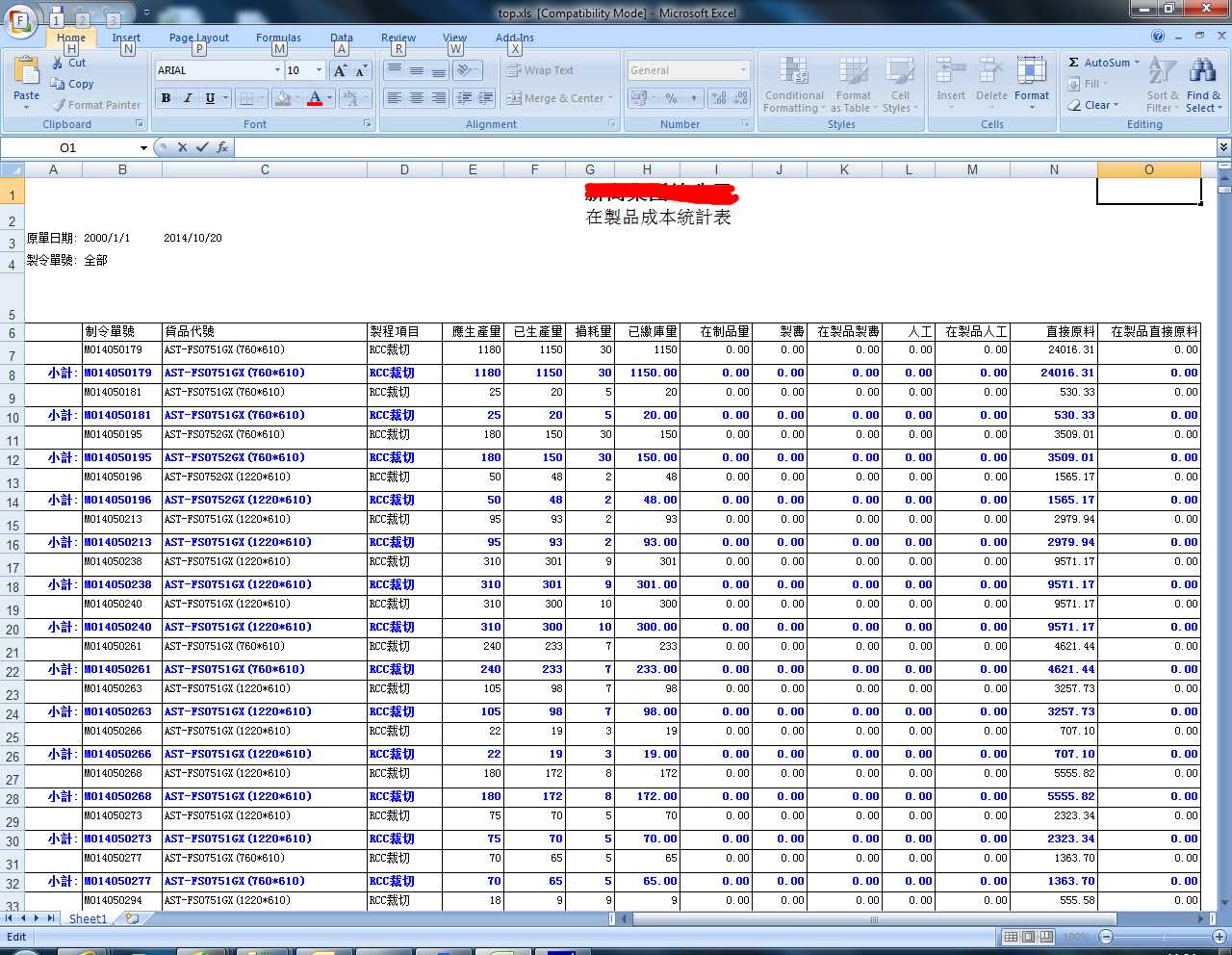
Task: Increase the cell indent
Action: [x=486, y=98]
